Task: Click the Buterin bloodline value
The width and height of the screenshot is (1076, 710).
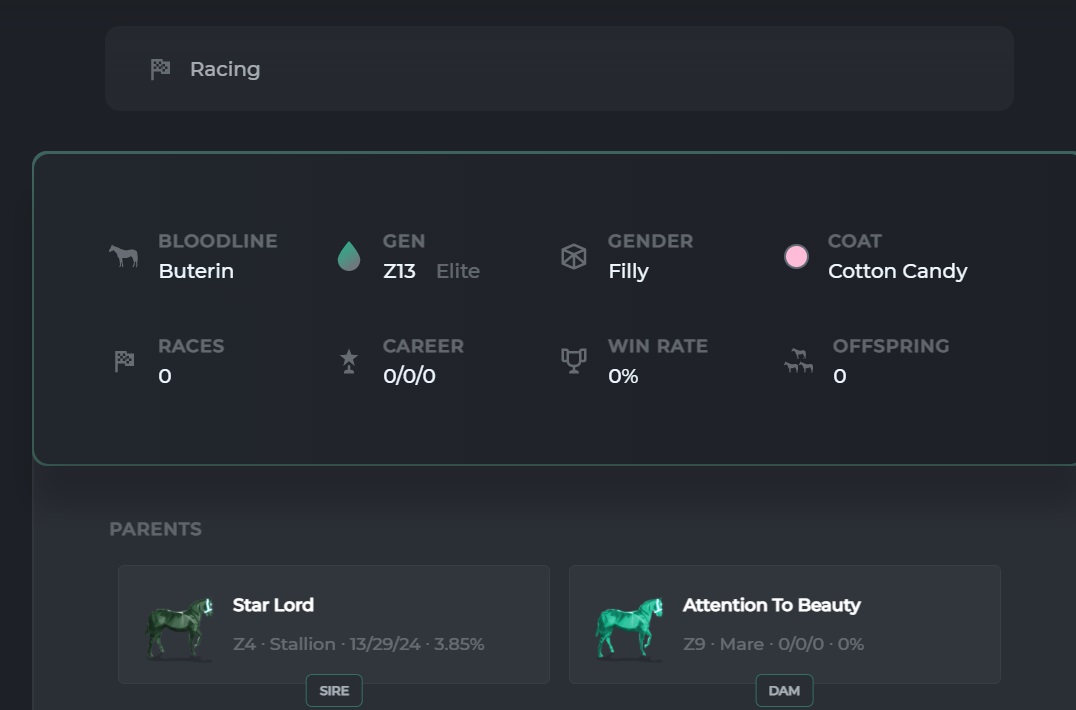Action: pos(196,271)
